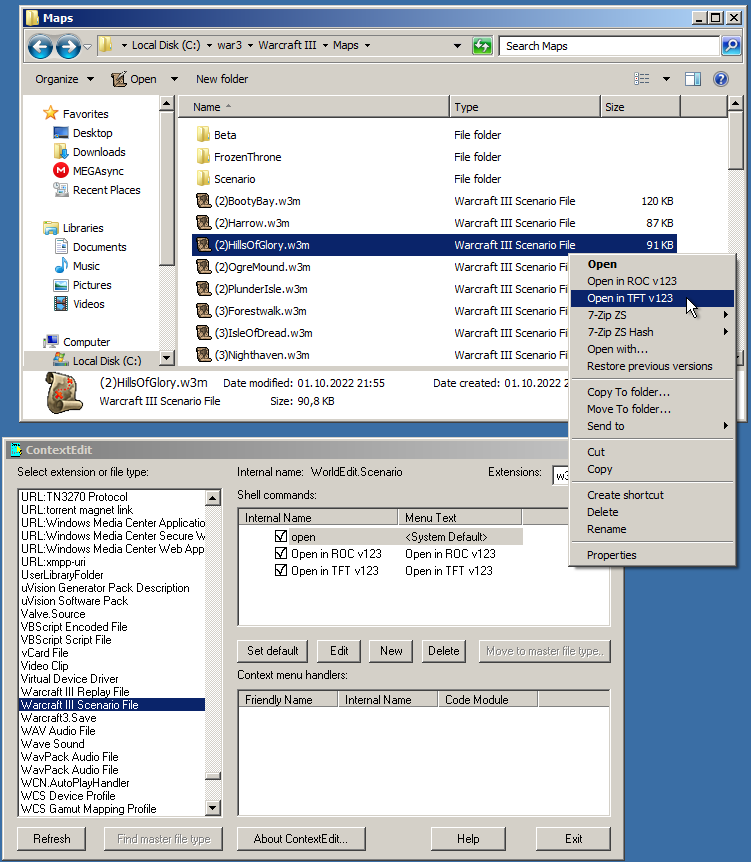Expand the Organize dropdown menu
This screenshot has height=862, width=751.
point(64,79)
